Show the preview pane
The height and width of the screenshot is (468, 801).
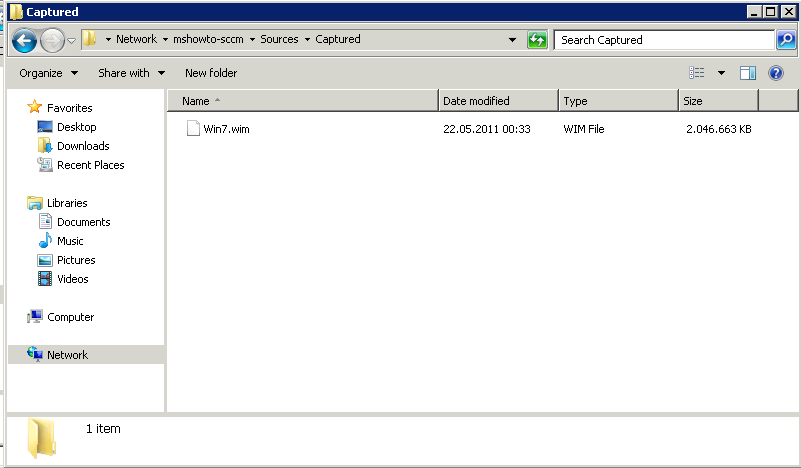748,73
